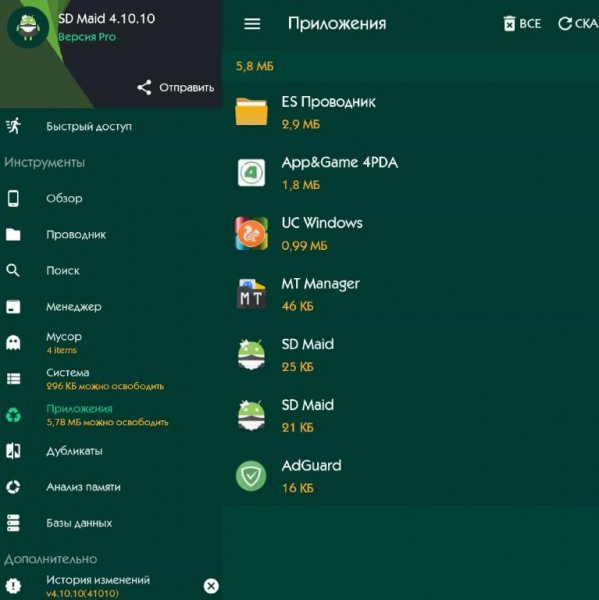The height and width of the screenshot is (600, 599).
Task: Click the storage icon for Базы данных
Action: point(13,523)
